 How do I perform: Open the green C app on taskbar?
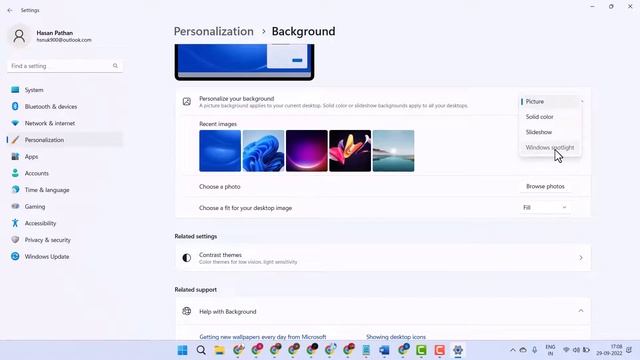(x=421, y=350)
